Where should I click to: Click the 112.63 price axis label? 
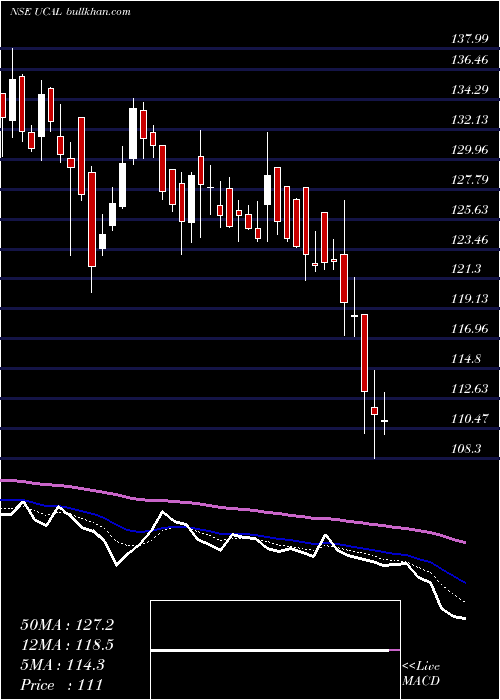(x=470, y=388)
